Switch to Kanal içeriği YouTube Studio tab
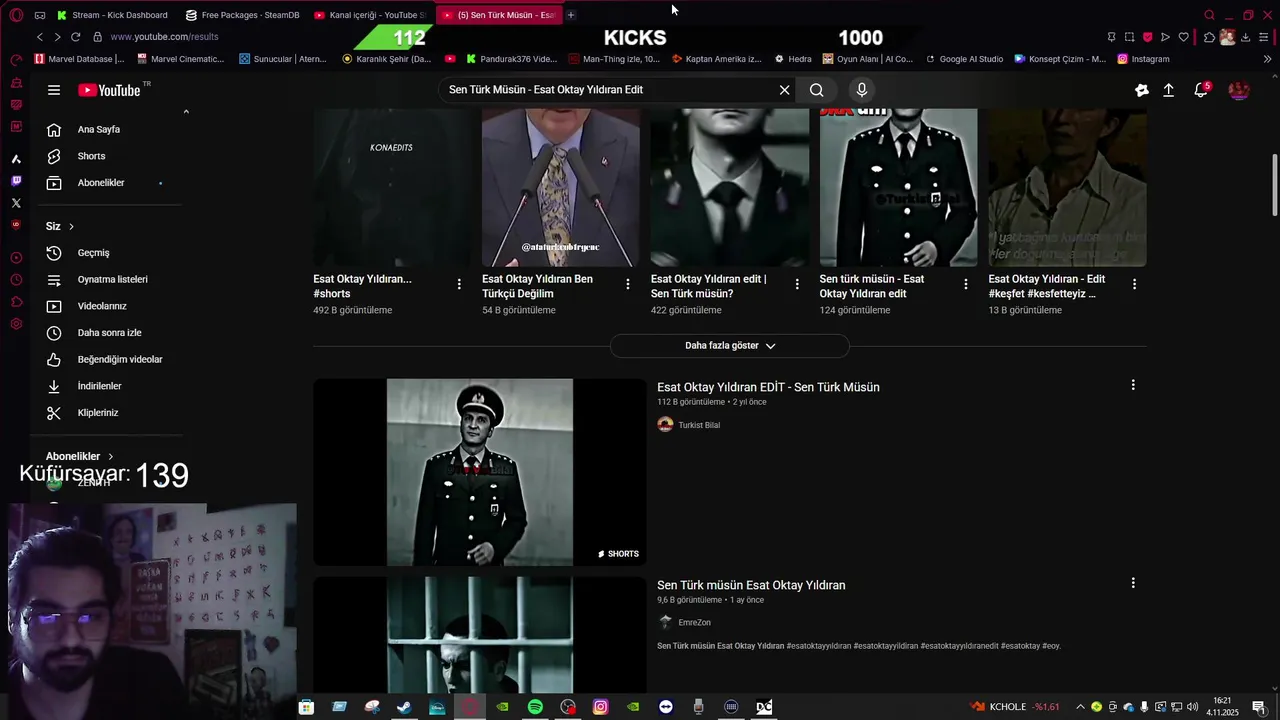Screen dimensions: 1280x720 371,15
